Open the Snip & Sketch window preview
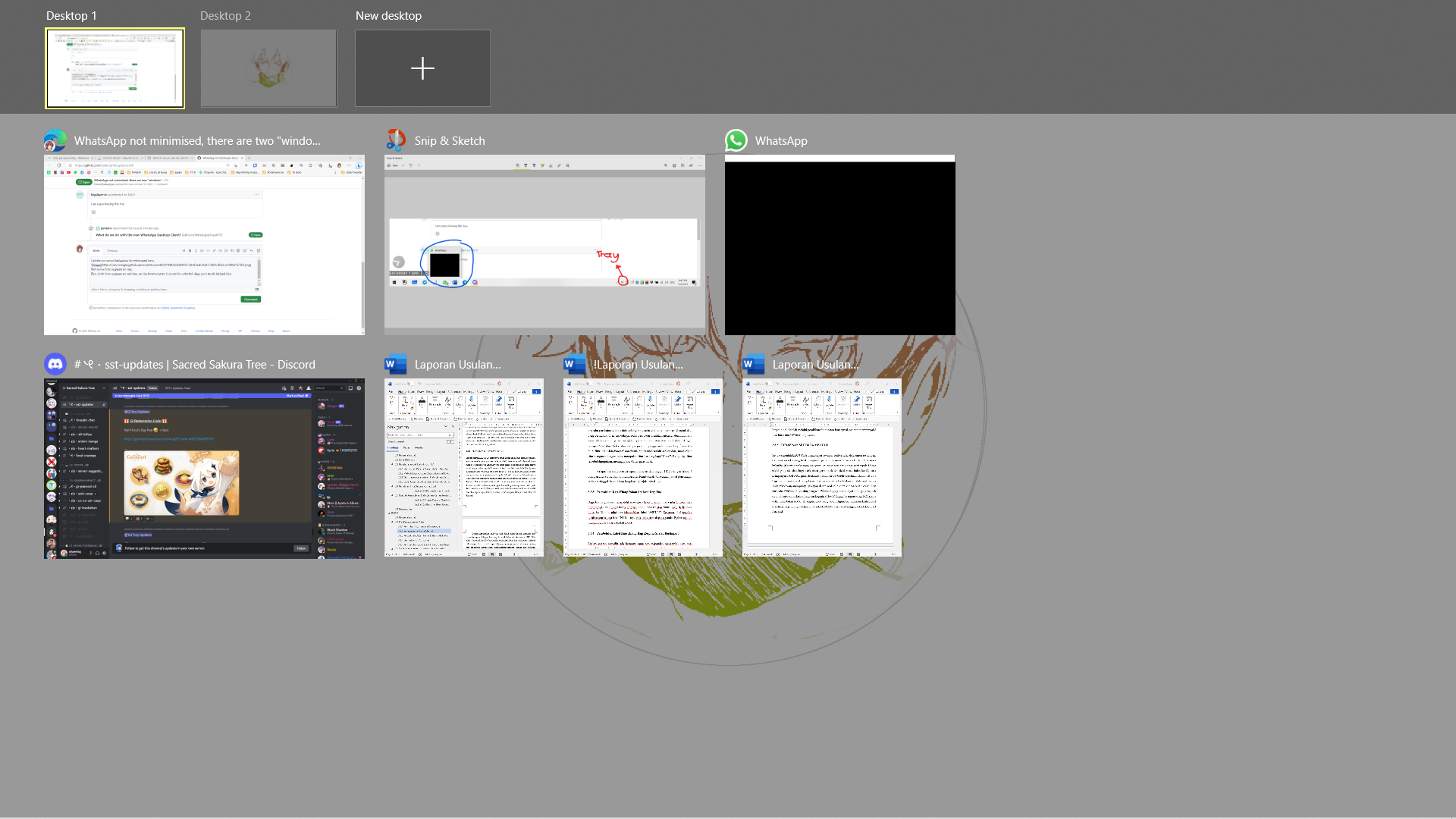 pos(544,244)
